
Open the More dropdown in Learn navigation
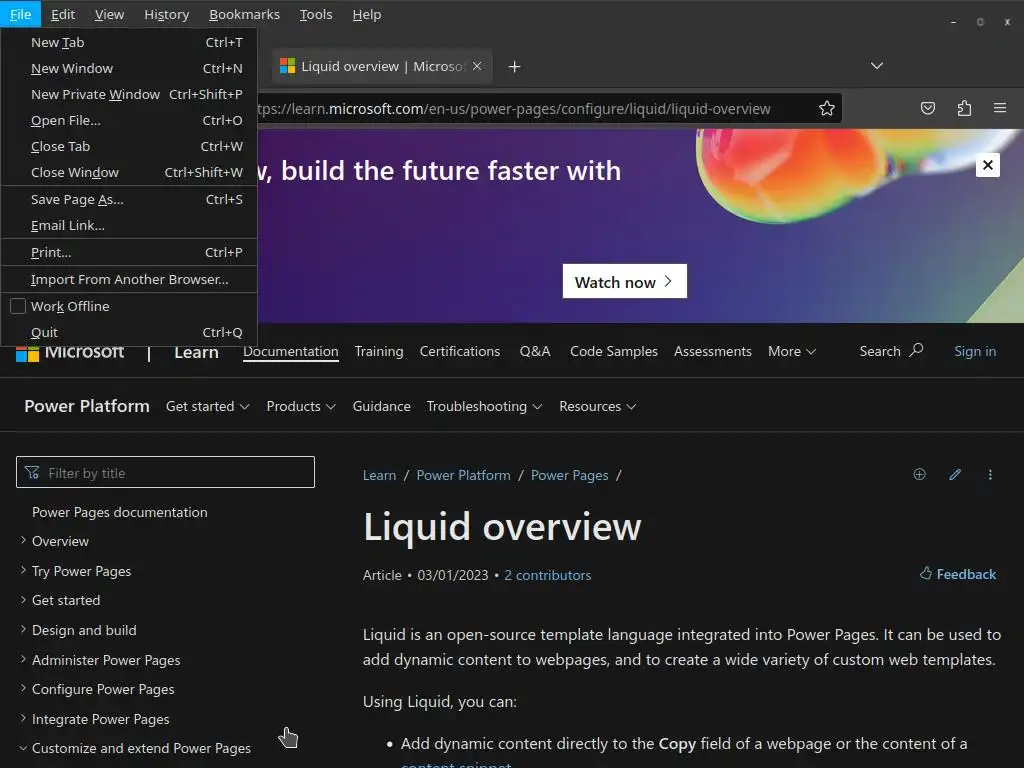pos(792,351)
